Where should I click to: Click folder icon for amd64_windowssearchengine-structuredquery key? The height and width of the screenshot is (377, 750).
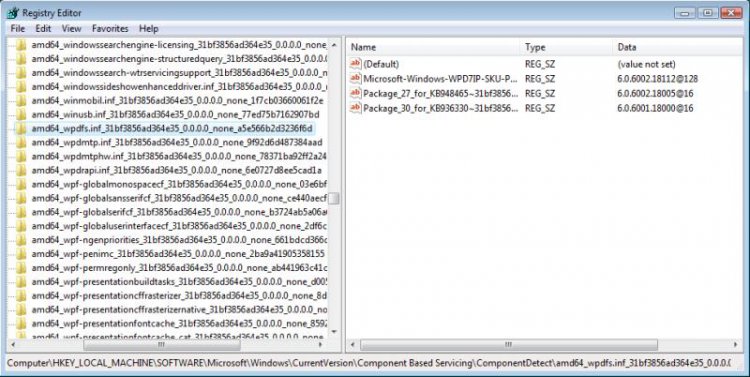21,59
